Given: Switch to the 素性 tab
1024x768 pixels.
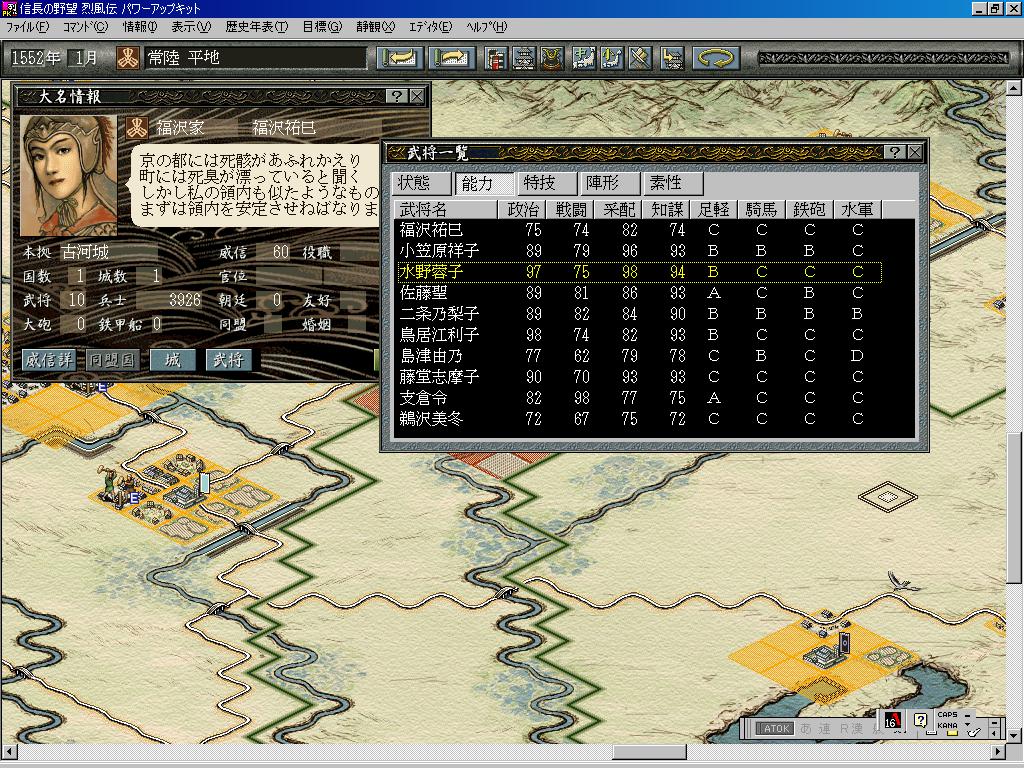Looking at the screenshot, I should click(673, 183).
